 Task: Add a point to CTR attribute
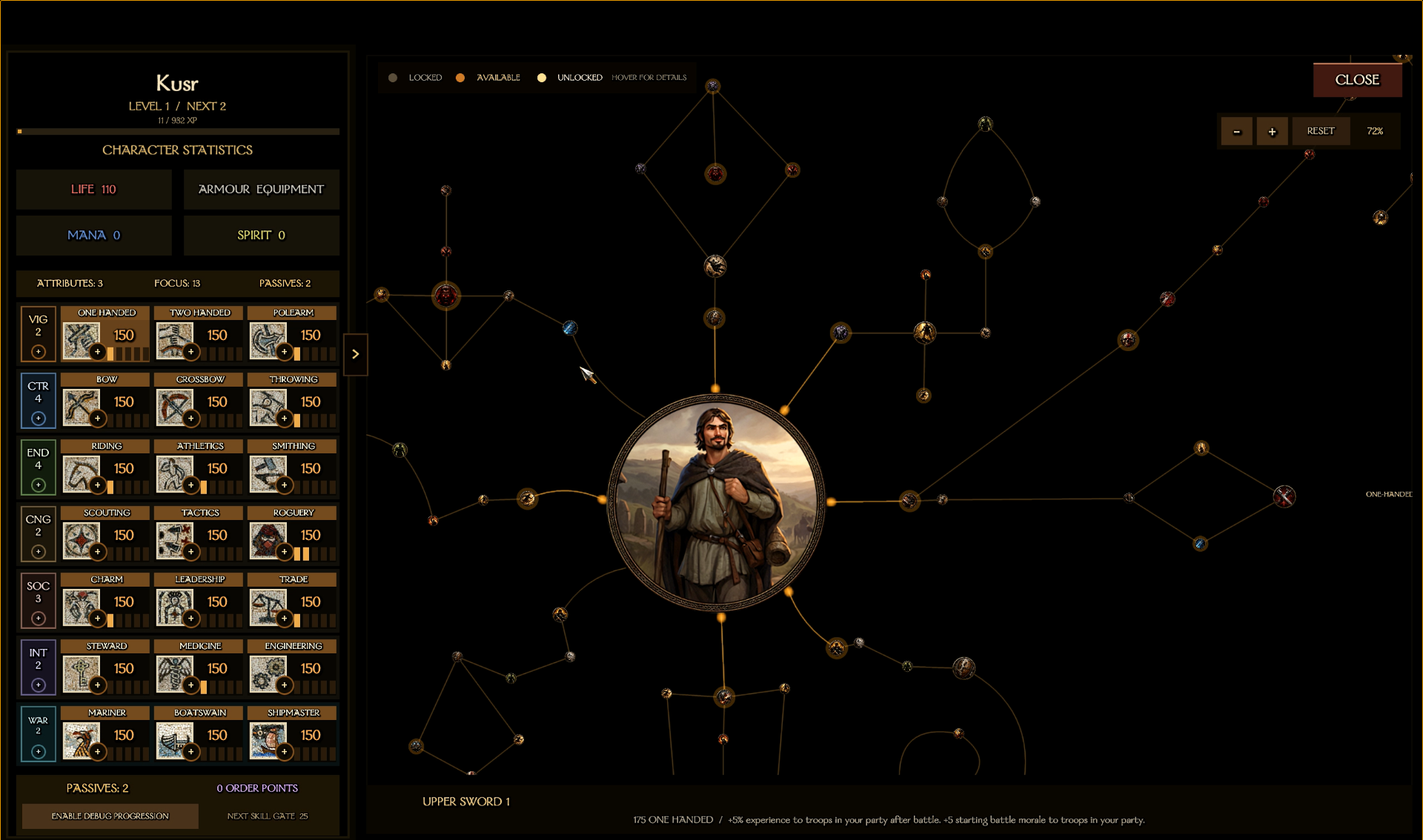point(39,419)
